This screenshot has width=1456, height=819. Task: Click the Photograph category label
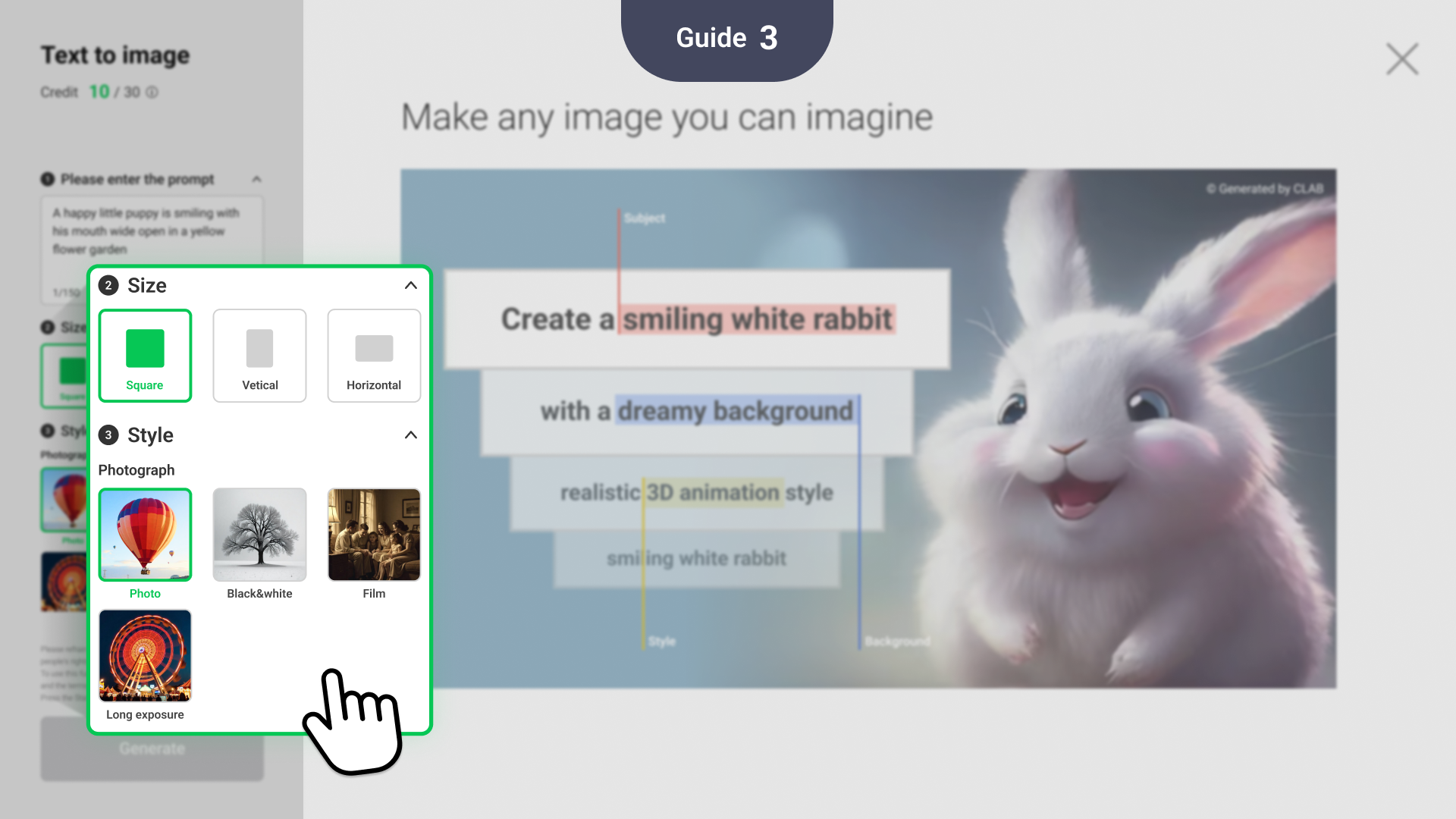(136, 470)
